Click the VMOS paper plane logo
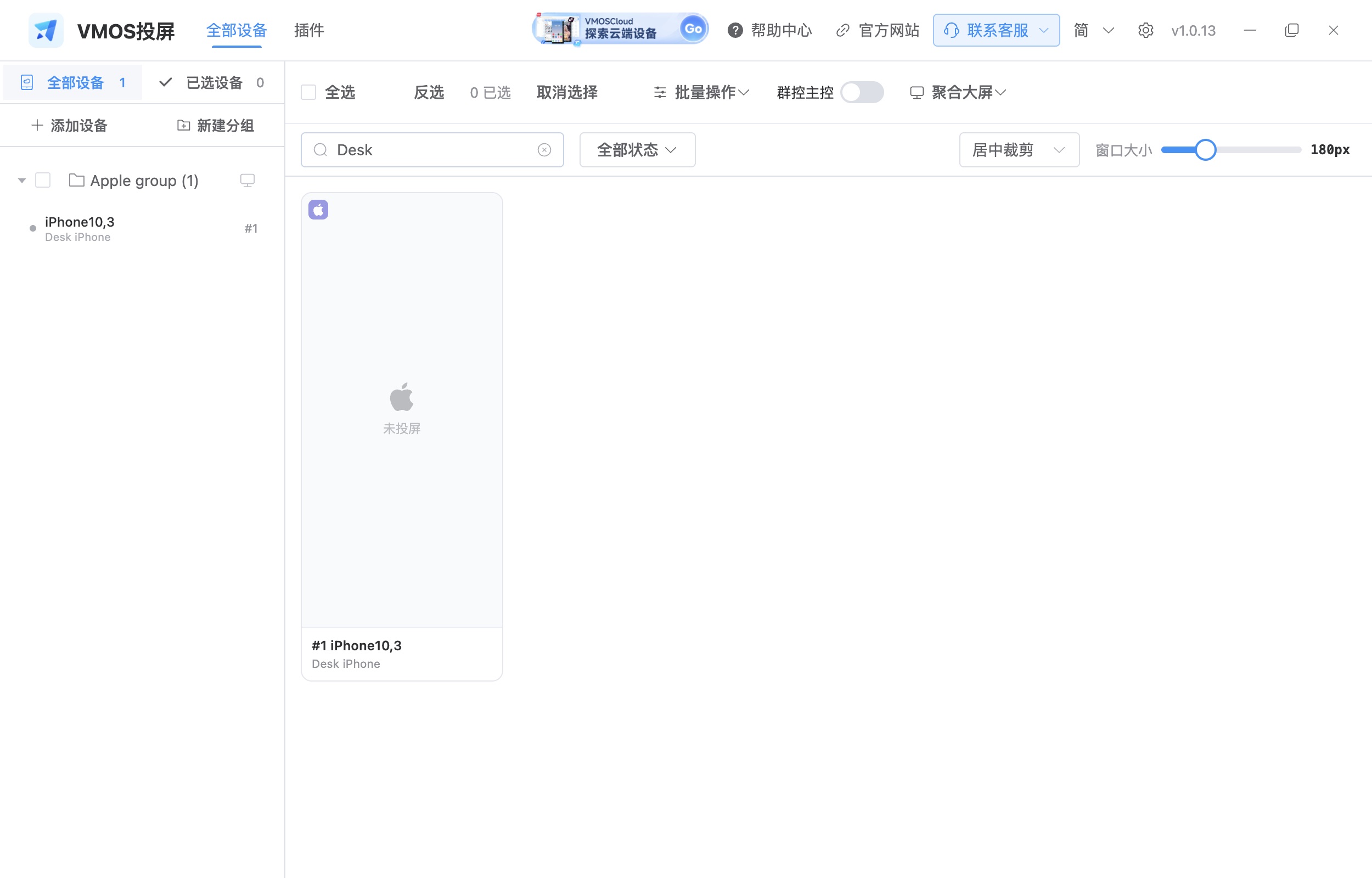The height and width of the screenshot is (878, 1372). pos(46,30)
